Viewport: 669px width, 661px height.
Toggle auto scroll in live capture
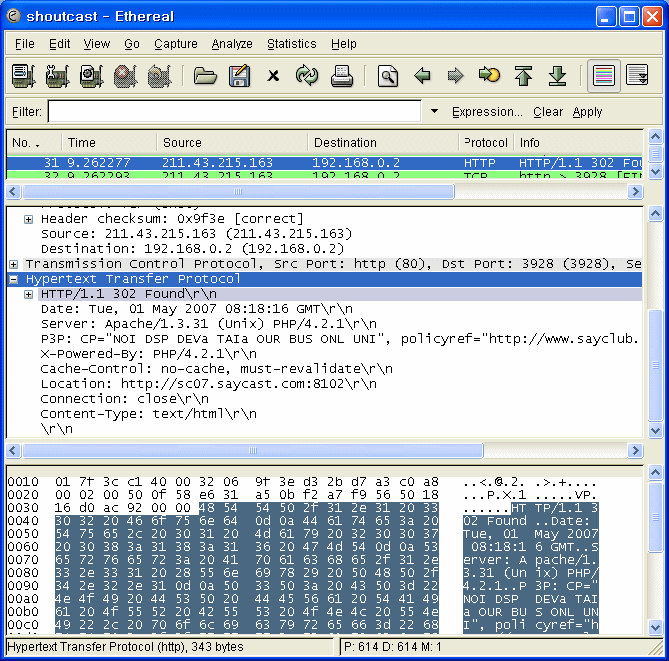click(637, 76)
